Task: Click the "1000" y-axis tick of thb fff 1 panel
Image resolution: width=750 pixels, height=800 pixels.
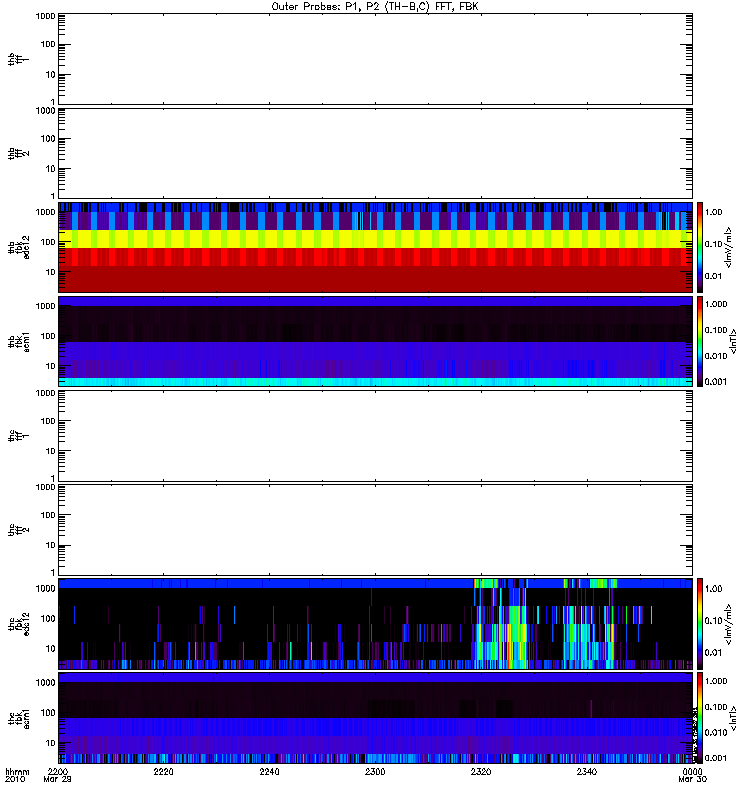Action: point(45,16)
